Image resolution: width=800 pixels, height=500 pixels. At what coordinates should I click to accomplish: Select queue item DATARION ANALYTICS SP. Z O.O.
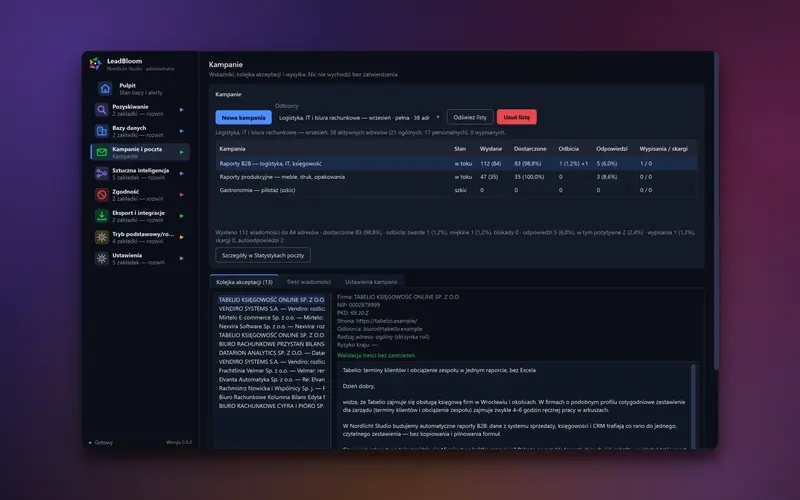271,353
